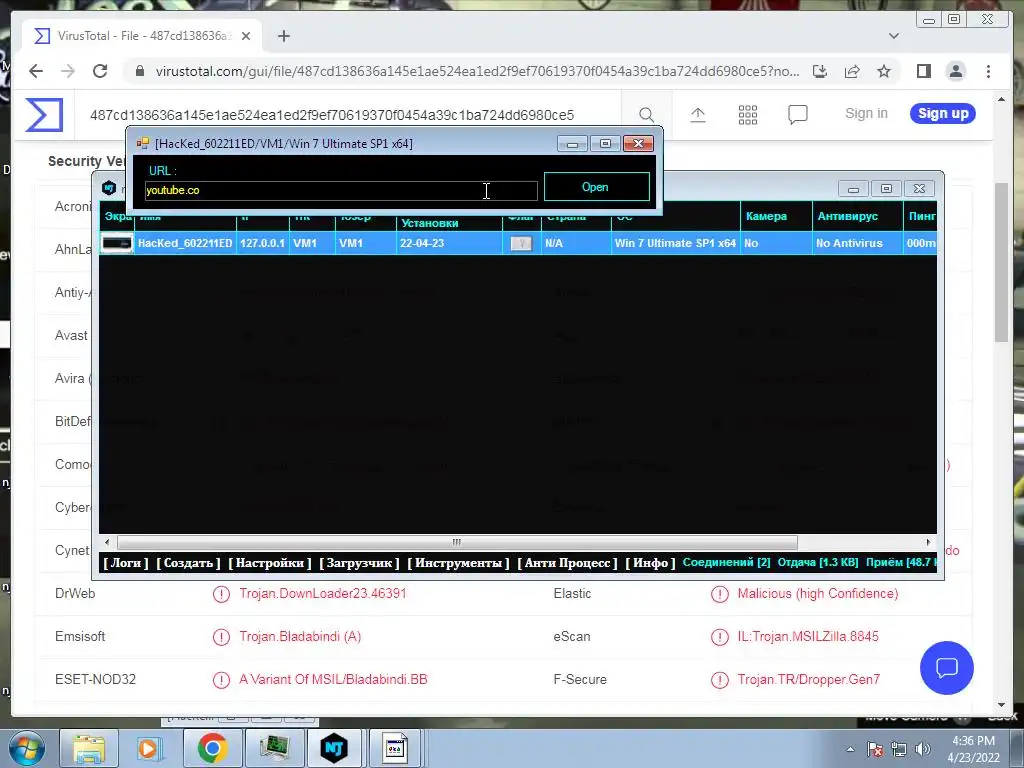The width and height of the screenshot is (1024, 768).
Task: Open the blue chat bubble widget
Action: (946, 667)
